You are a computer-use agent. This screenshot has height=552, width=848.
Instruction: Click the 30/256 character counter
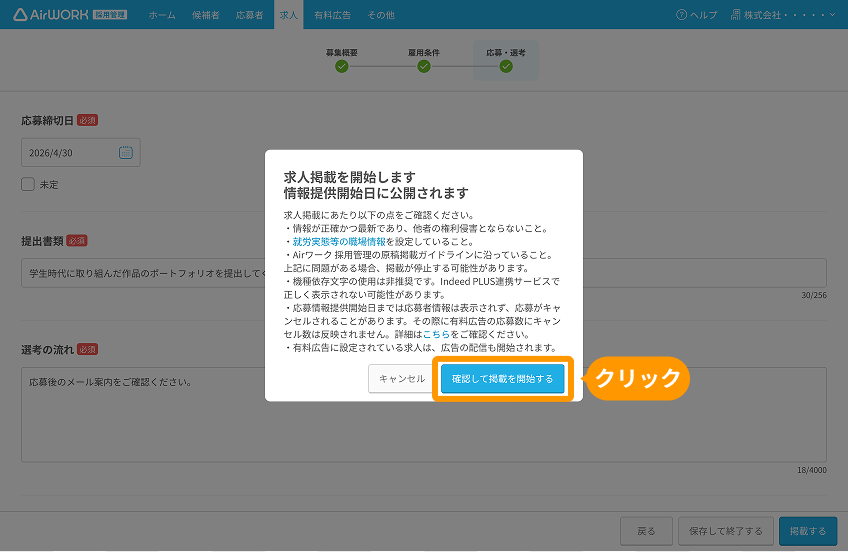click(814, 295)
